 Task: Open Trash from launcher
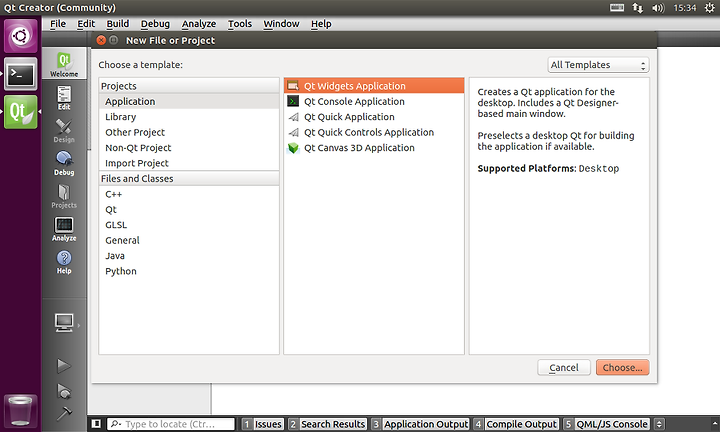[21, 411]
